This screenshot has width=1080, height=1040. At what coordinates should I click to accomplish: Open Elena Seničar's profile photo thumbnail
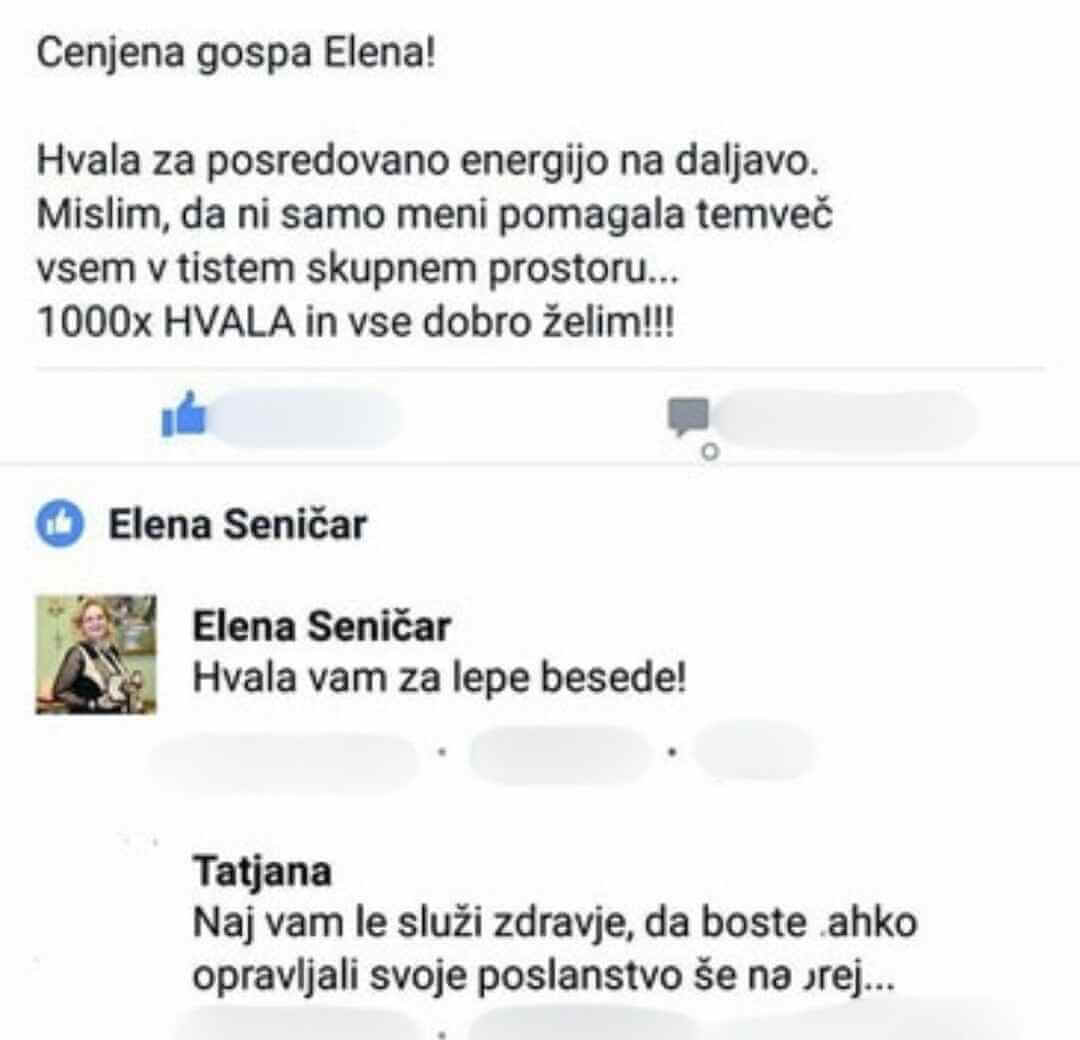coord(96,654)
